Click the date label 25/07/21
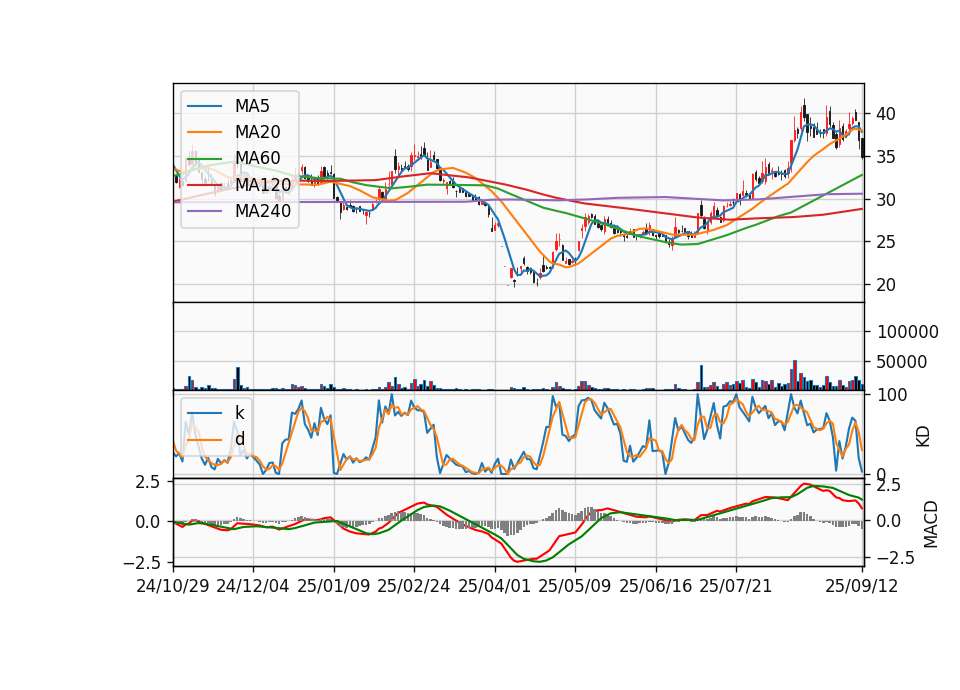 736,586
